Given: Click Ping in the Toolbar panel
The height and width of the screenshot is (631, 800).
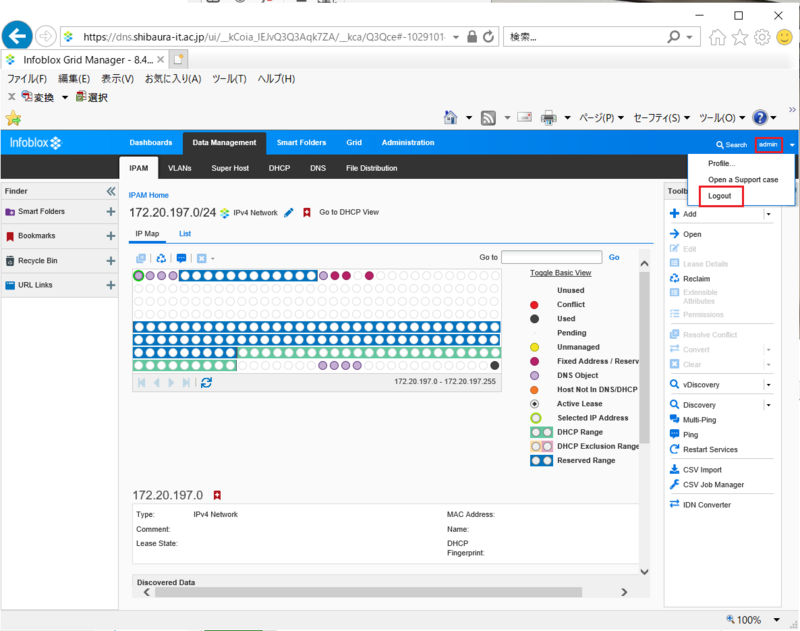Looking at the screenshot, I should 690,434.
